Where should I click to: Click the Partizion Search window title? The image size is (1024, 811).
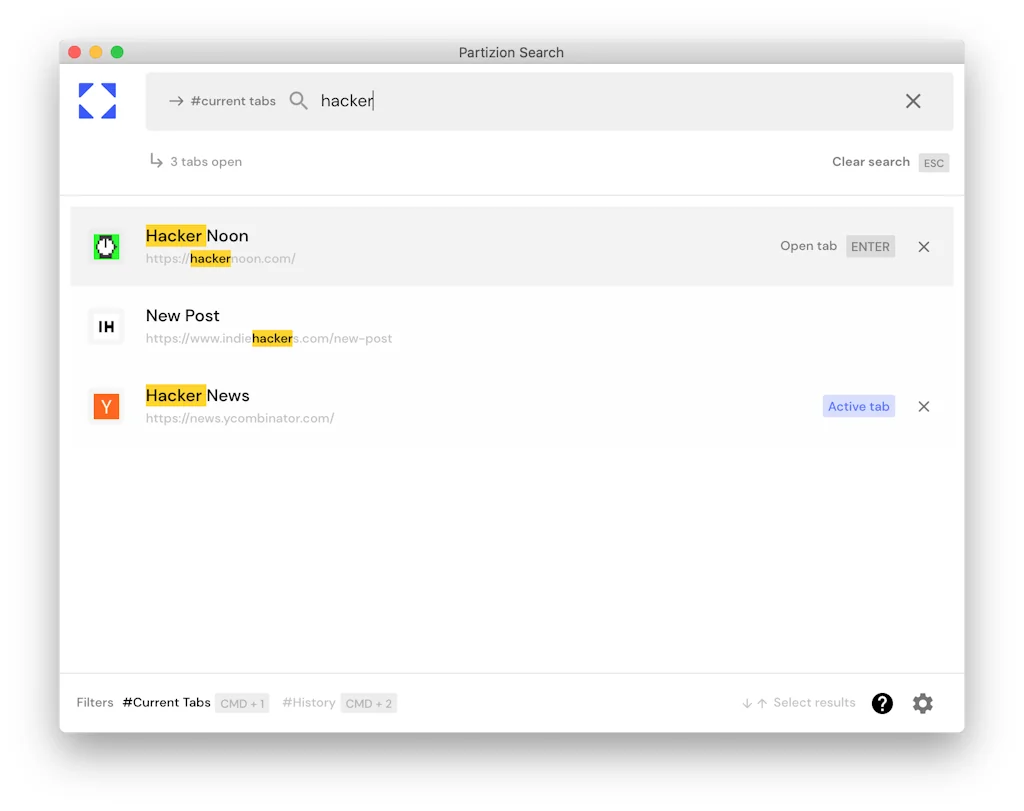[511, 52]
